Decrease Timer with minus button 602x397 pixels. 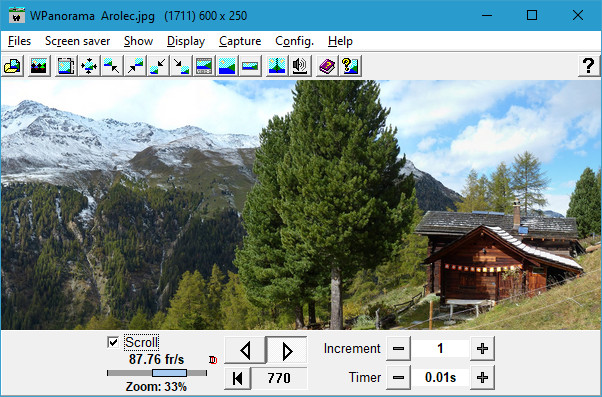[x=399, y=377]
